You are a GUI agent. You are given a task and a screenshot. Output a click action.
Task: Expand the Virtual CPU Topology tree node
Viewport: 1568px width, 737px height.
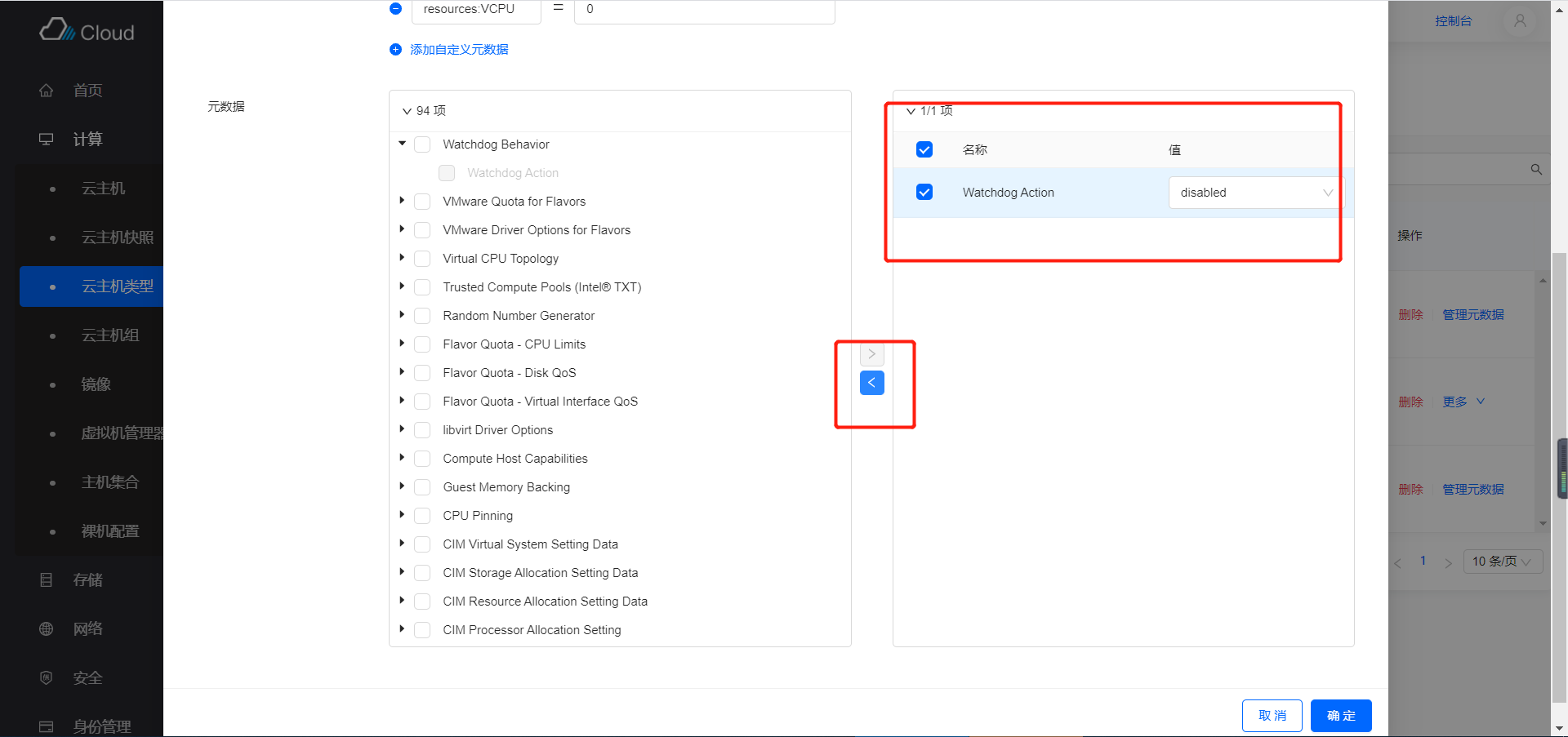tap(402, 258)
